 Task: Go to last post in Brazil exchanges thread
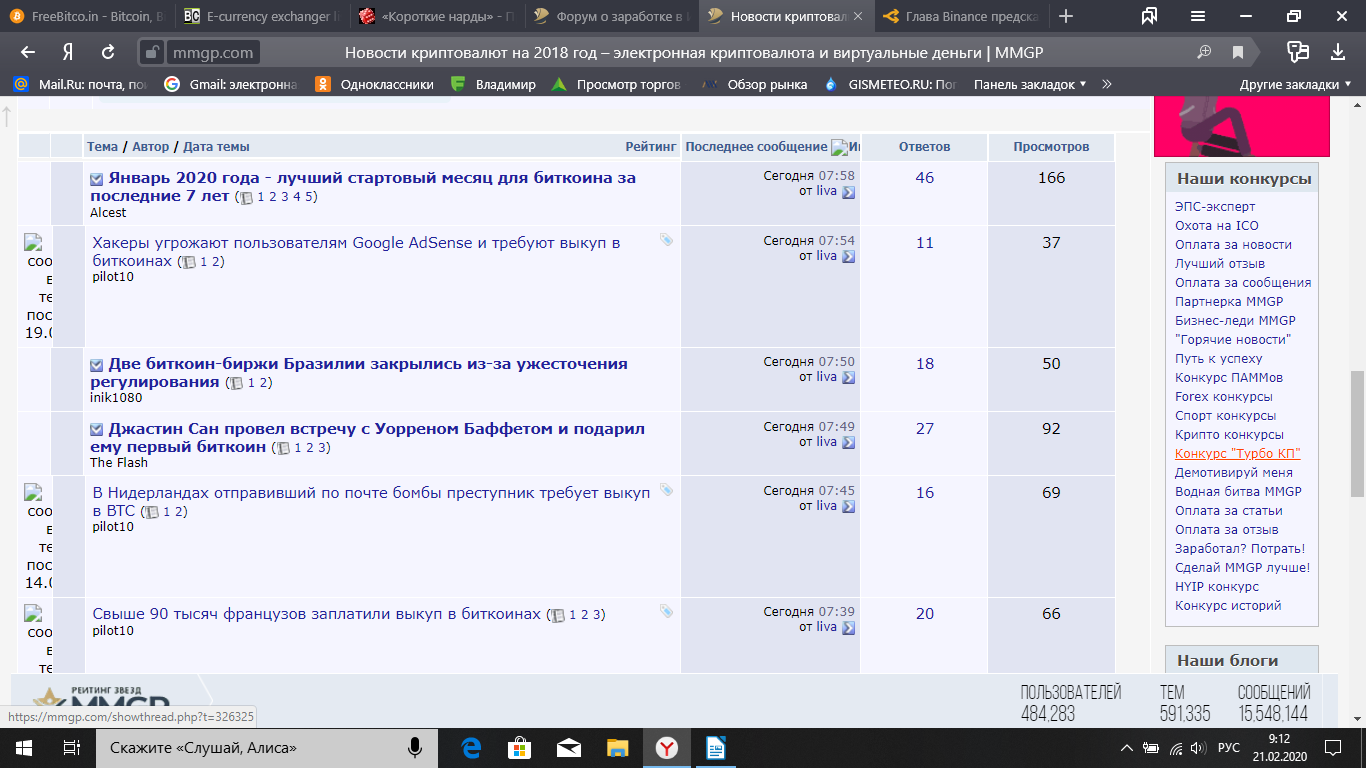pyautogui.click(x=849, y=377)
